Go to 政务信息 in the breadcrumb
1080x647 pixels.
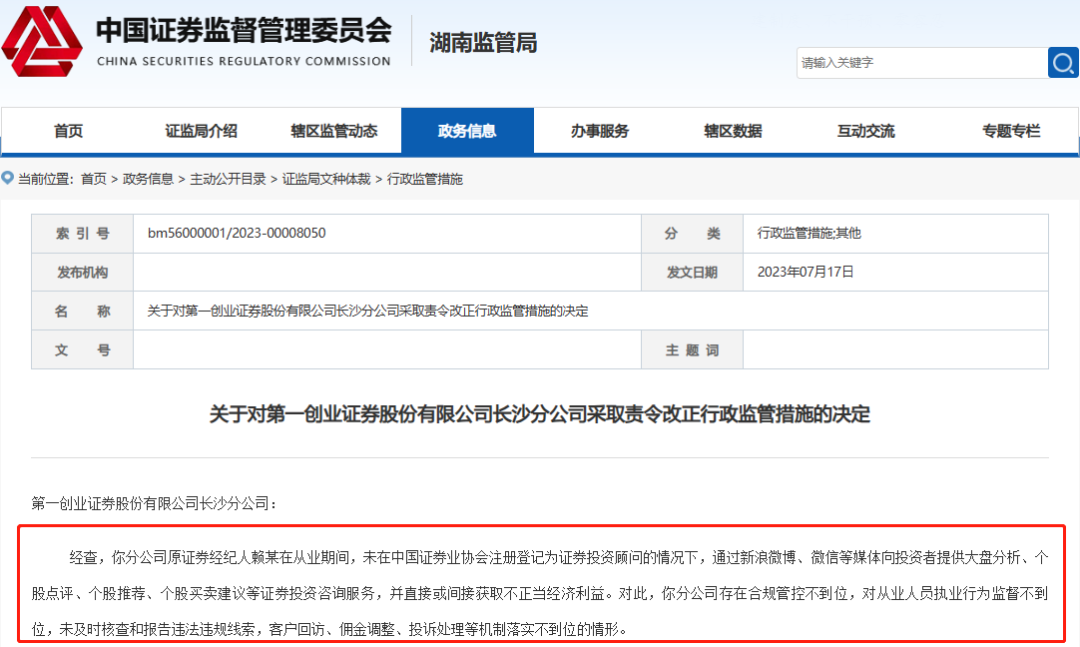tap(147, 179)
